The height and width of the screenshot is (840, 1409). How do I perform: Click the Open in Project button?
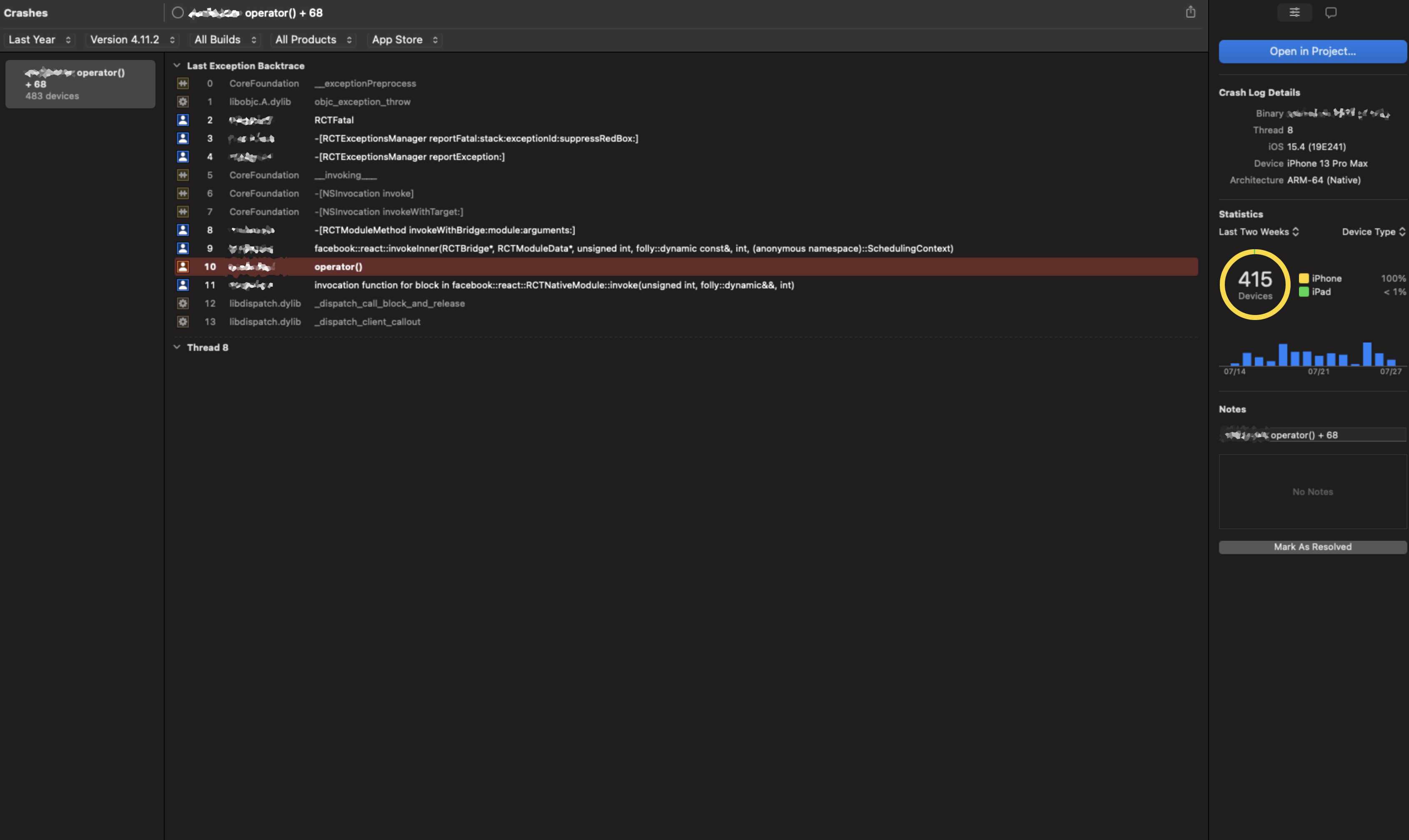pyautogui.click(x=1312, y=51)
